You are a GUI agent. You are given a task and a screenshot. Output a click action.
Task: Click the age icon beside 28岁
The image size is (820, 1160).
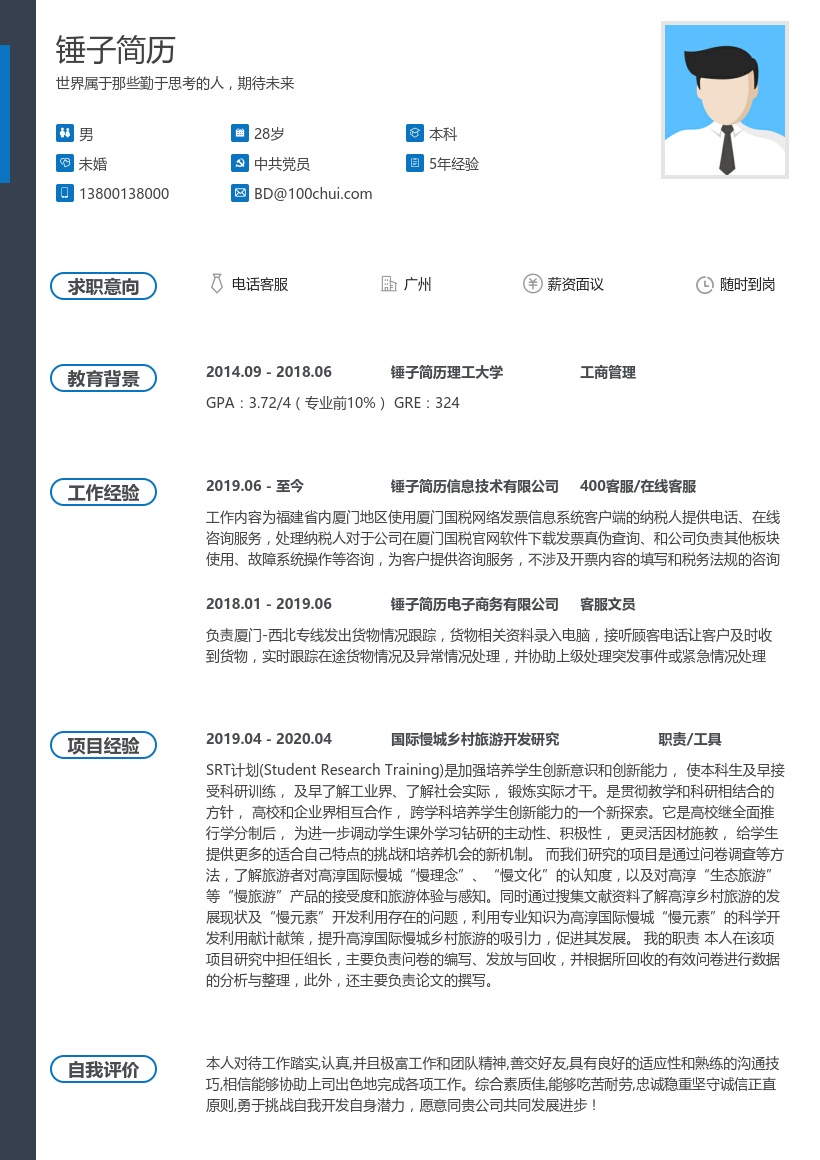240,133
